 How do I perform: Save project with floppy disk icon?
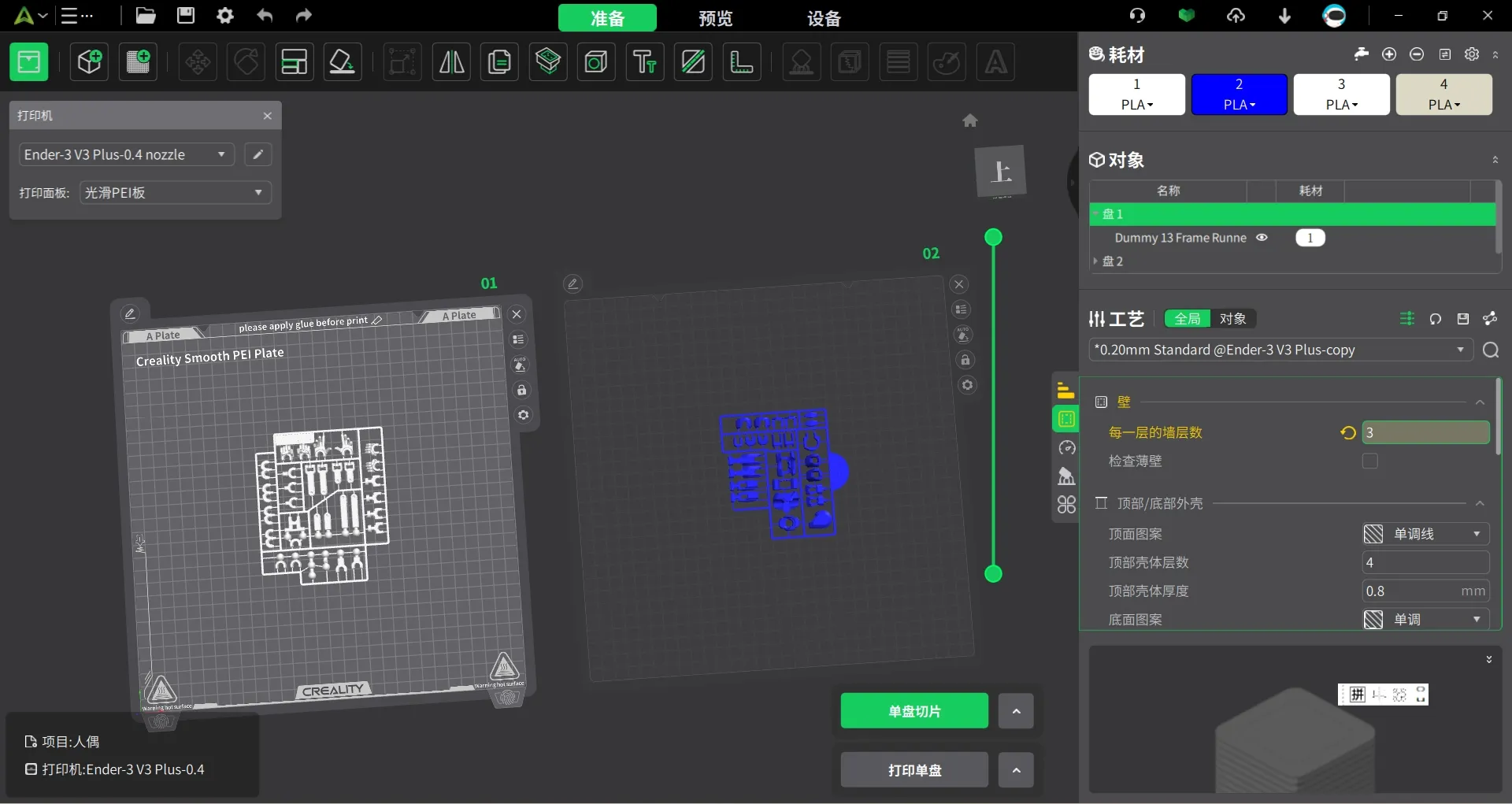point(185,15)
